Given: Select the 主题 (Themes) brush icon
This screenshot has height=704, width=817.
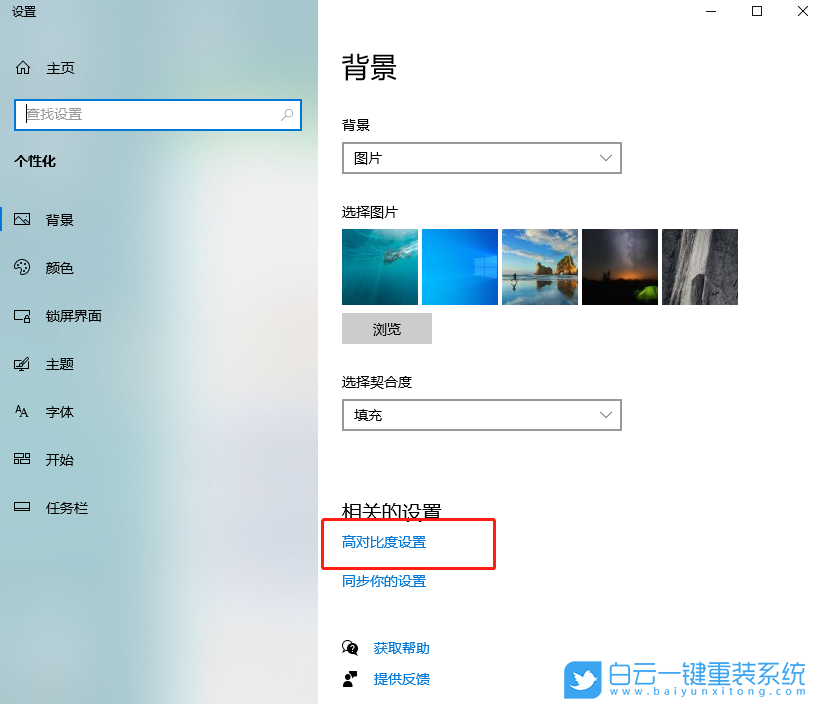Looking at the screenshot, I should [x=23, y=363].
